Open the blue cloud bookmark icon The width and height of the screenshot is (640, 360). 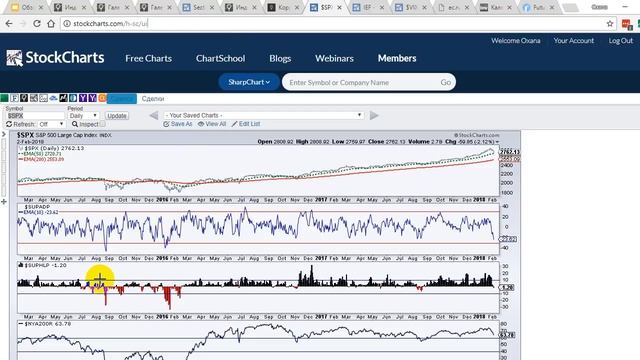coord(53,98)
